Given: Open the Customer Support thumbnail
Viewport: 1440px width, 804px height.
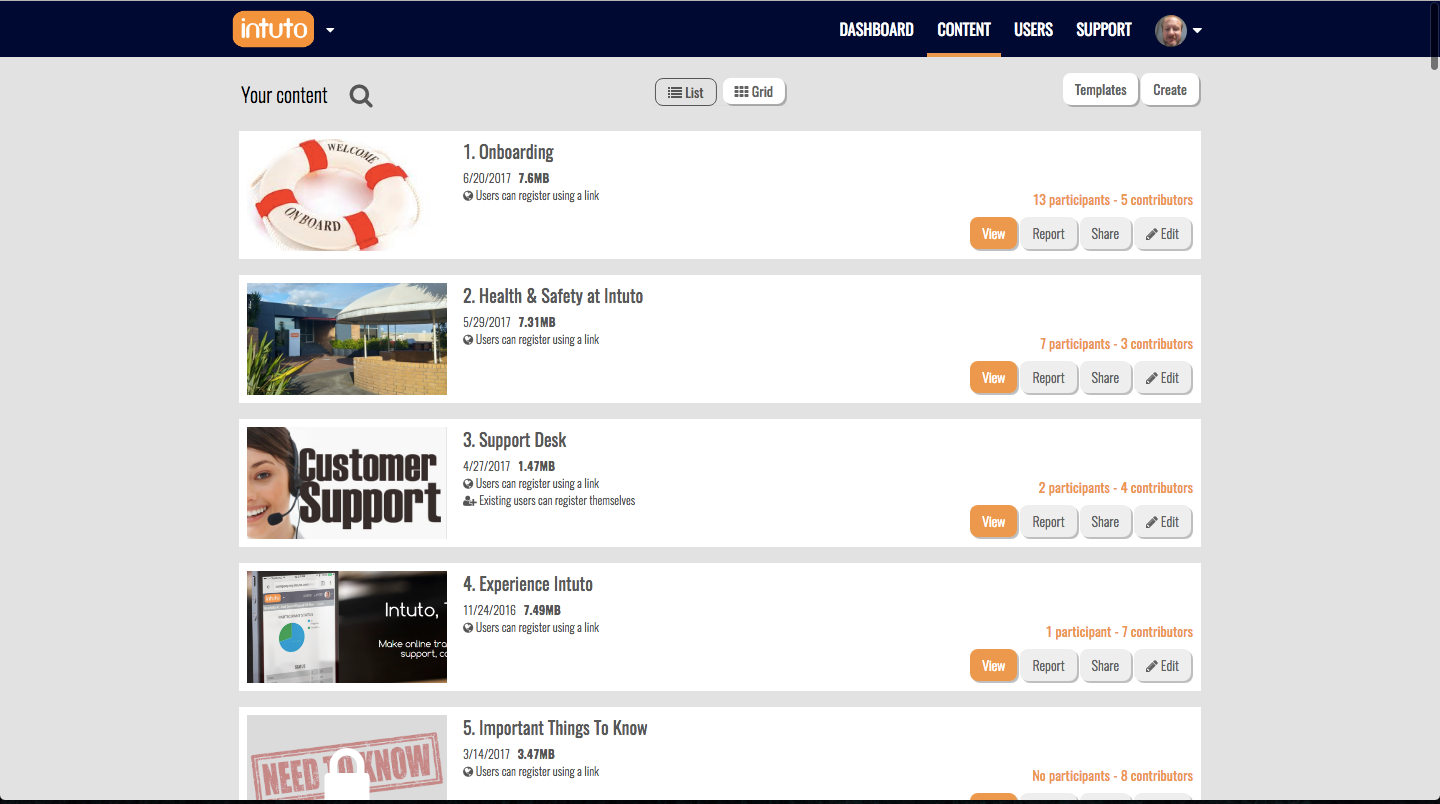Looking at the screenshot, I should (347, 483).
